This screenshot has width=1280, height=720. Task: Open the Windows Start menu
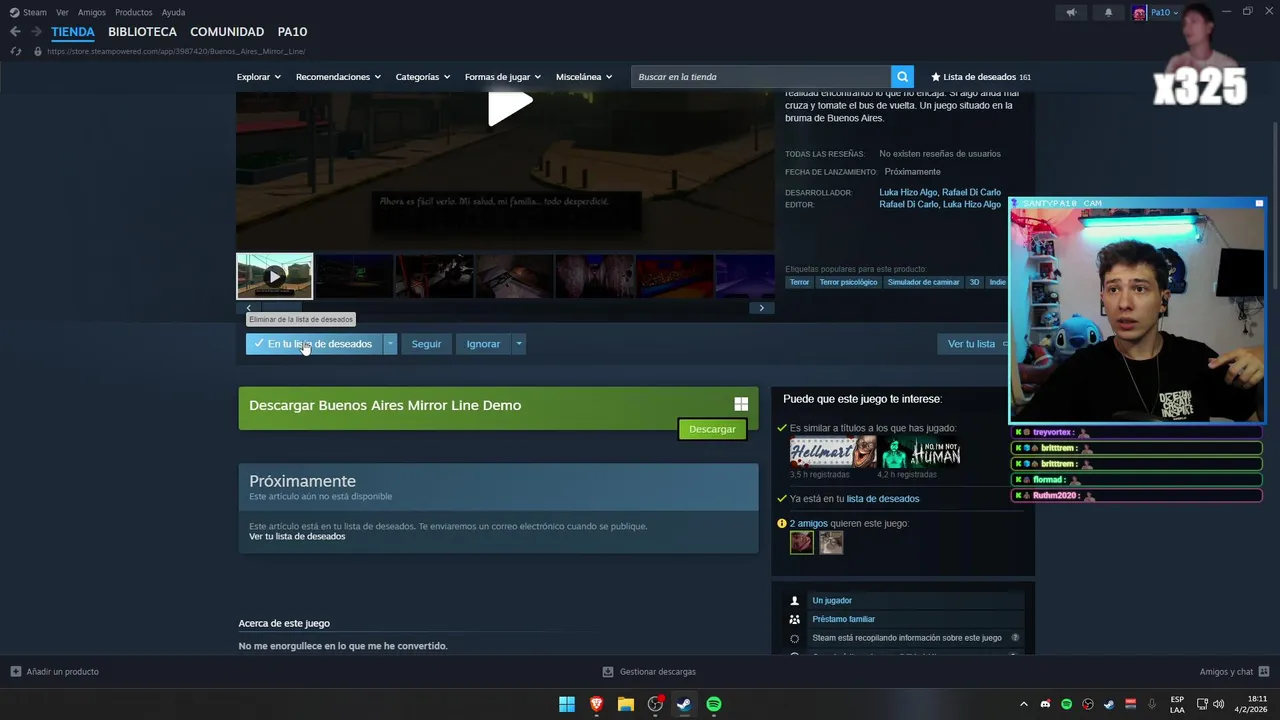[x=567, y=704]
